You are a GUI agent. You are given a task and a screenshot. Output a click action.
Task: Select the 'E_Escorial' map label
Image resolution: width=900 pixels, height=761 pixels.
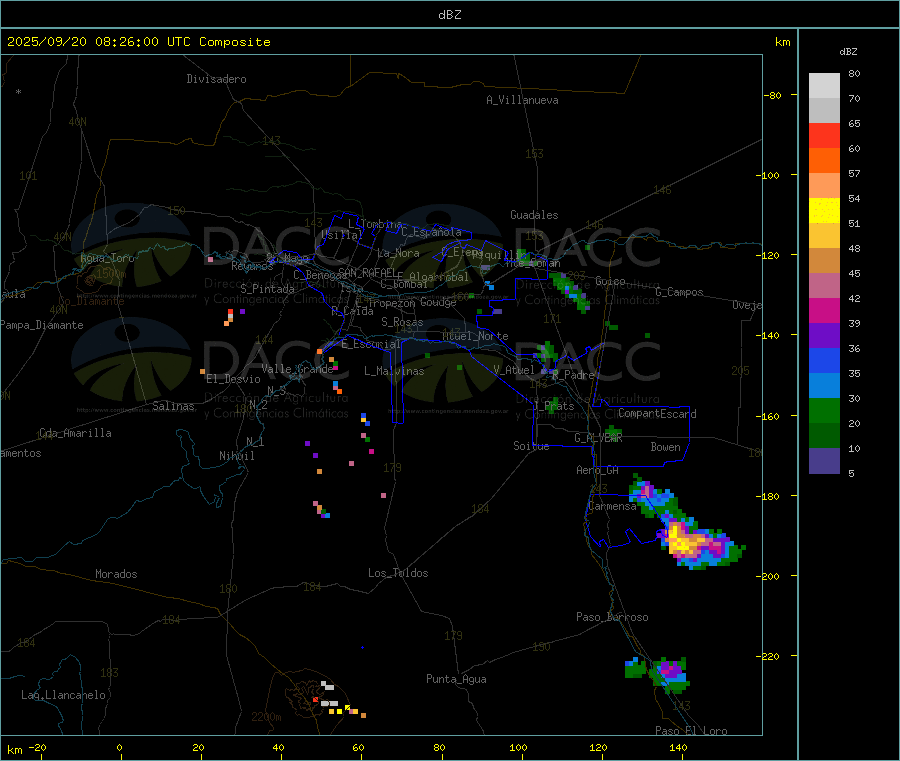click(371, 344)
